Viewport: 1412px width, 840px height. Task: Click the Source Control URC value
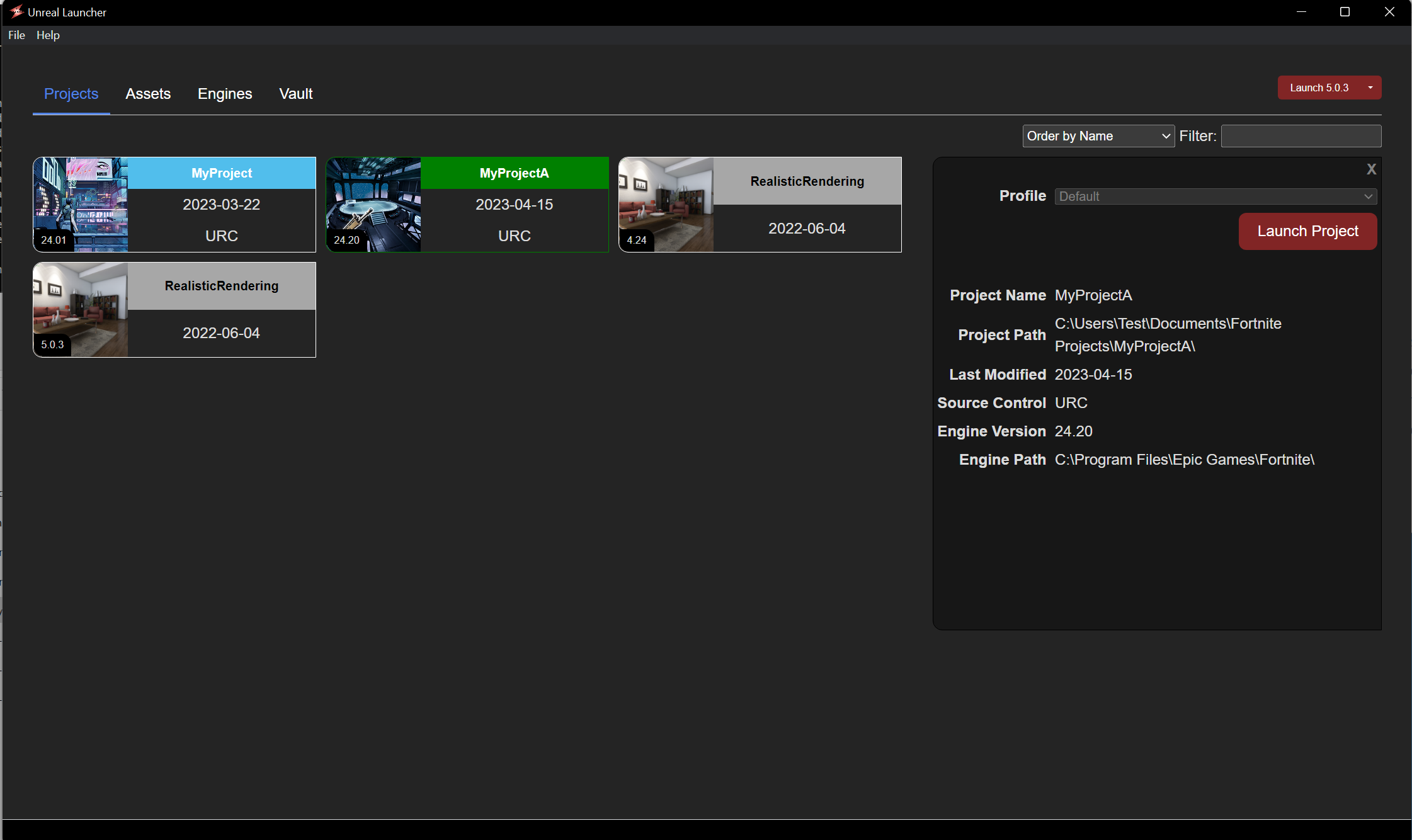(x=1071, y=403)
